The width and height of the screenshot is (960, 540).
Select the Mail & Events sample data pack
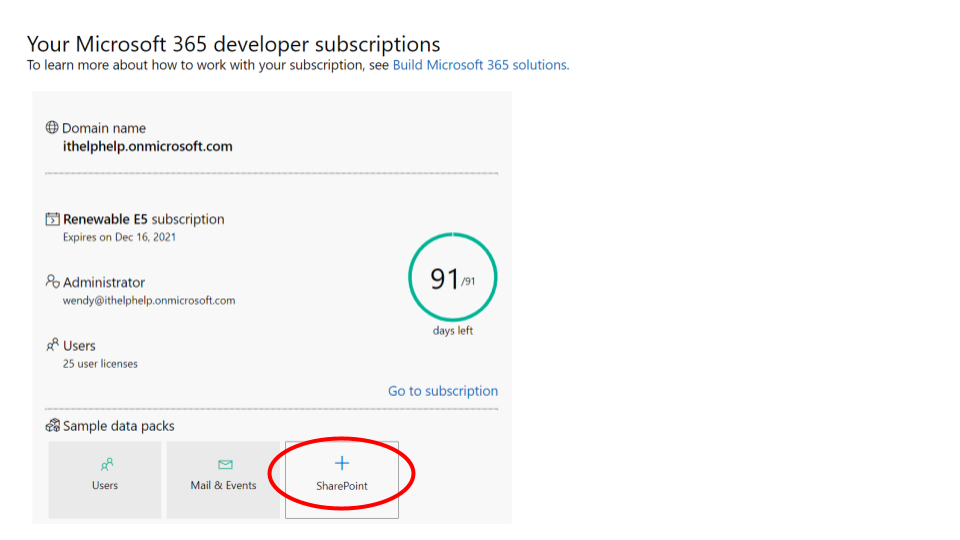click(223, 479)
